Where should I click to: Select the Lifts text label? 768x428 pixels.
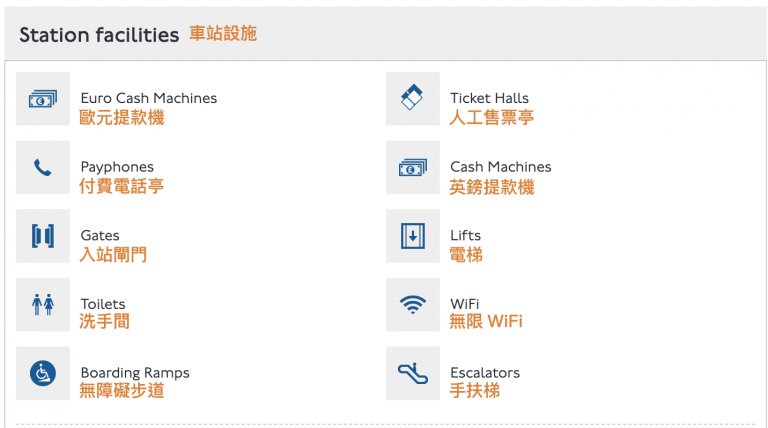click(465, 236)
